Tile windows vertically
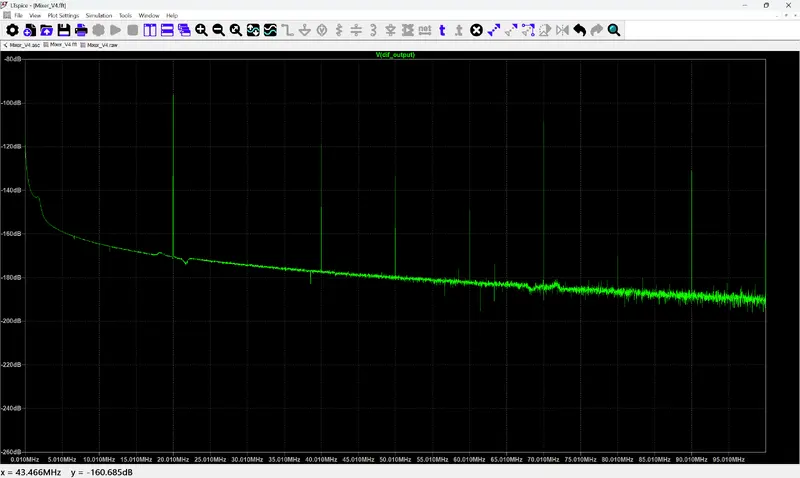 pyautogui.click(x=150, y=30)
